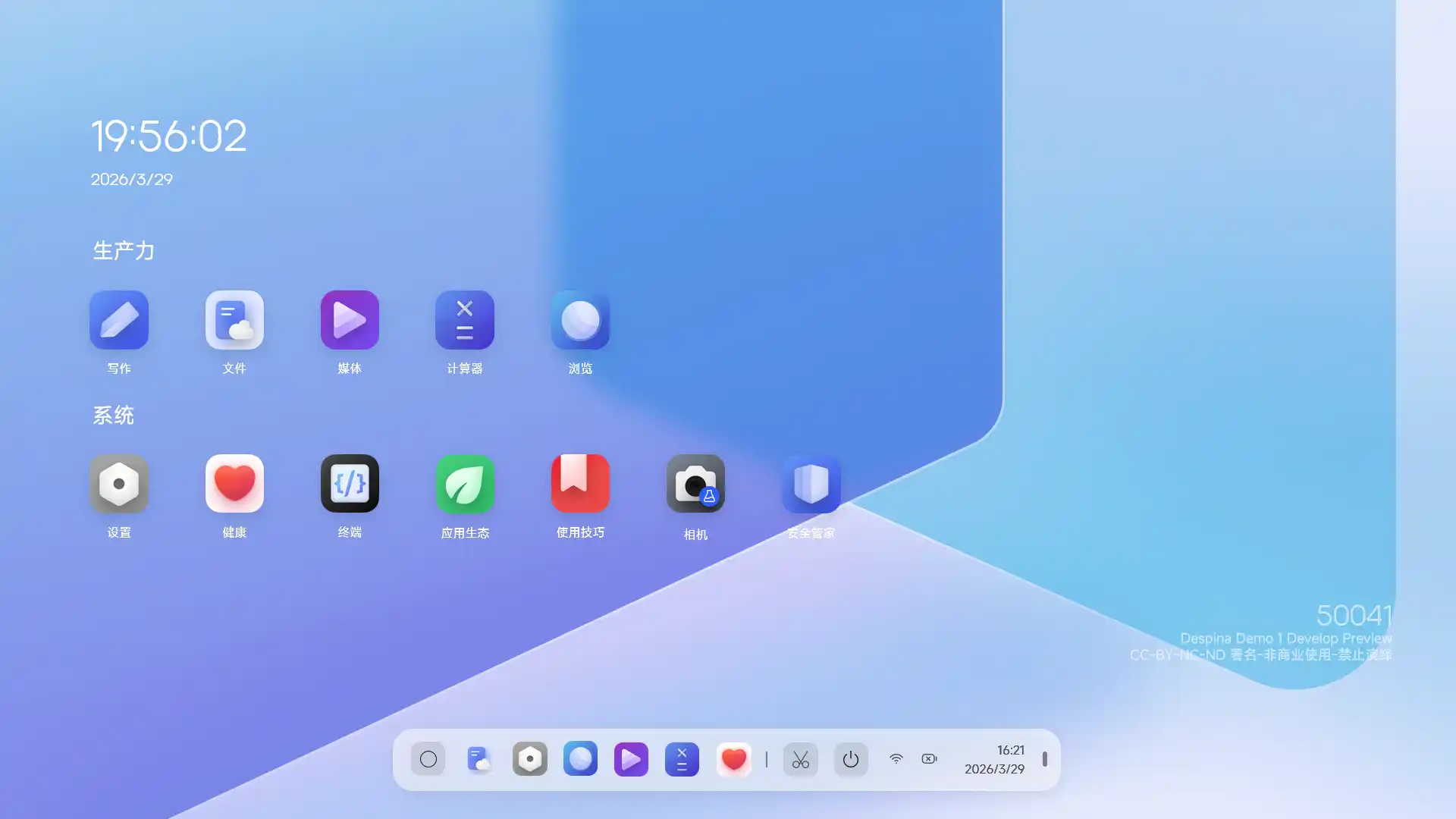Click the power button in the dock

[x=851, y=759]
